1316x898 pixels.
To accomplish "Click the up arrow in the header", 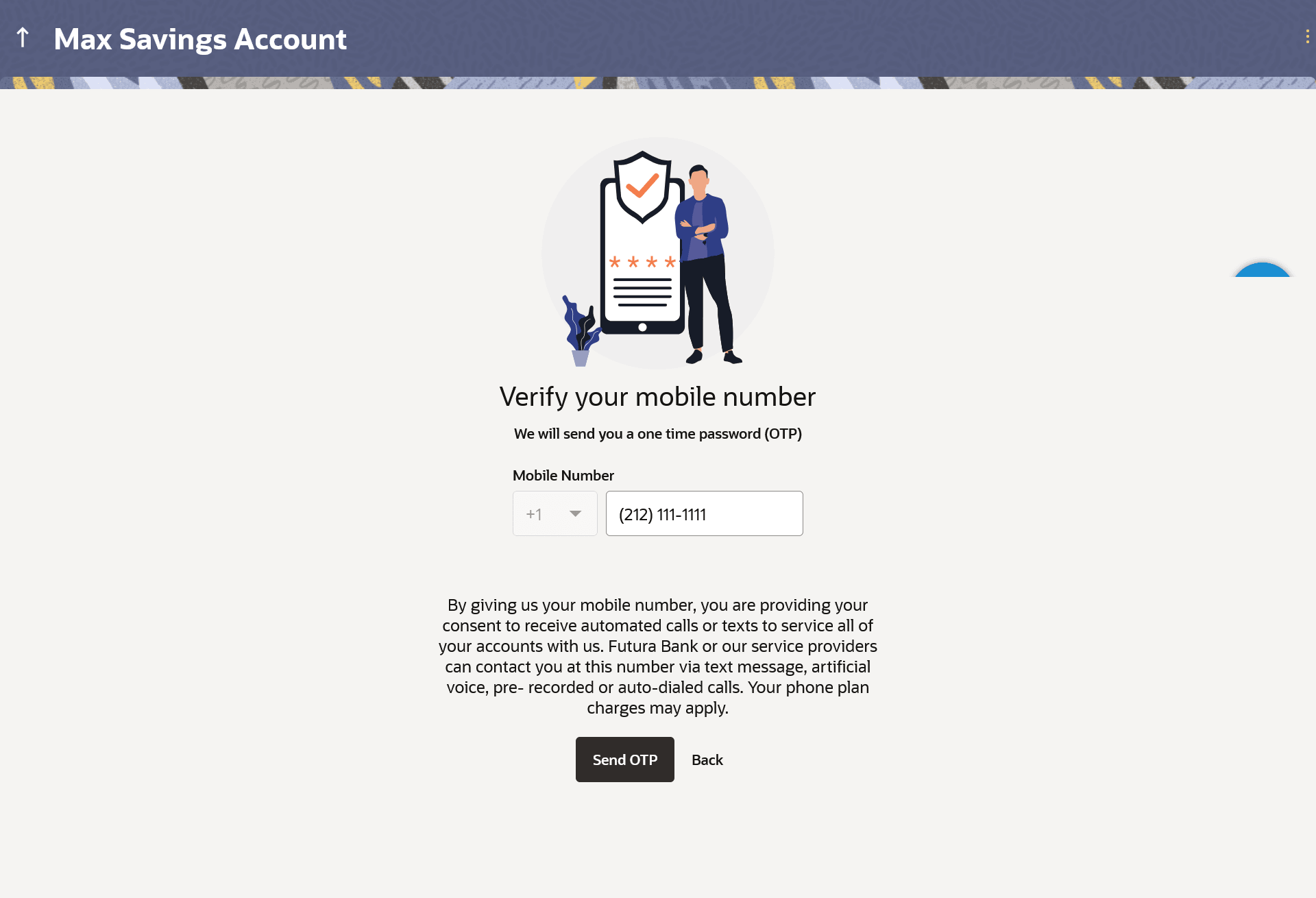I will click(23, 38).
